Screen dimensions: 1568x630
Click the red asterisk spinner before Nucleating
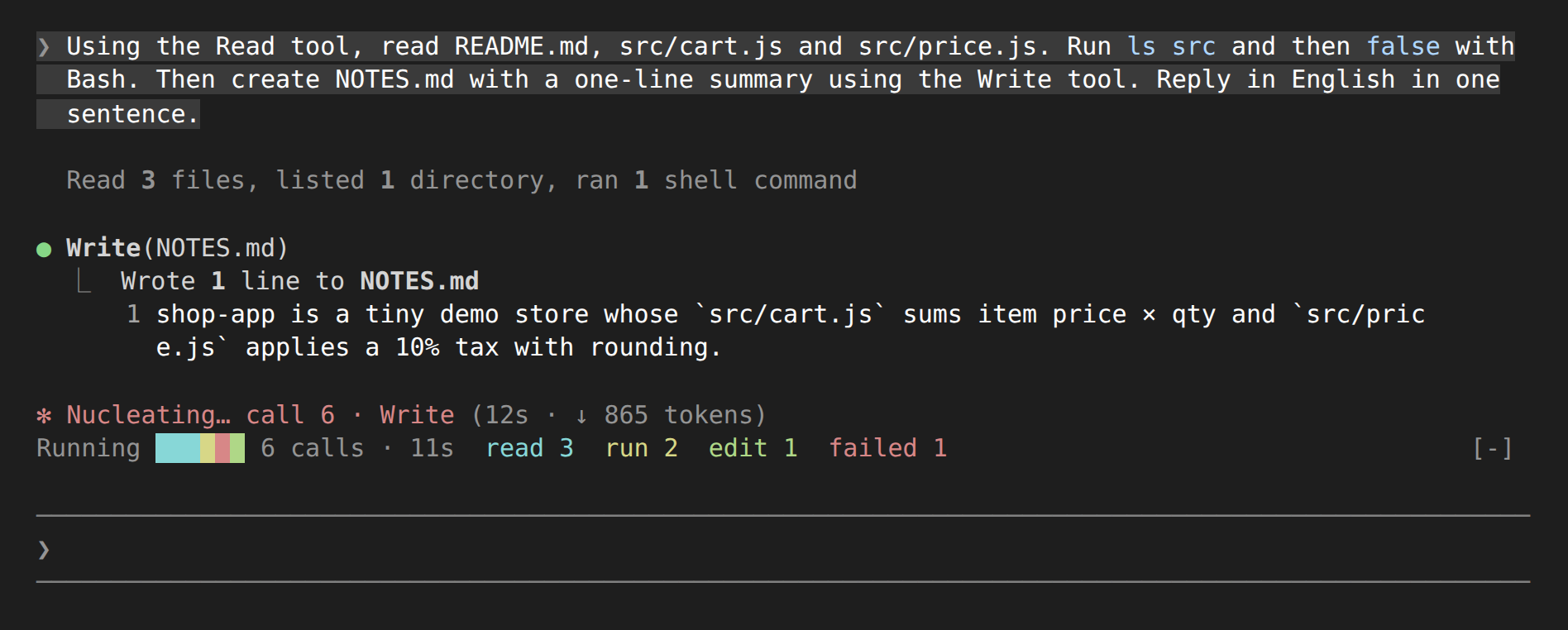[x=44, y=415]
